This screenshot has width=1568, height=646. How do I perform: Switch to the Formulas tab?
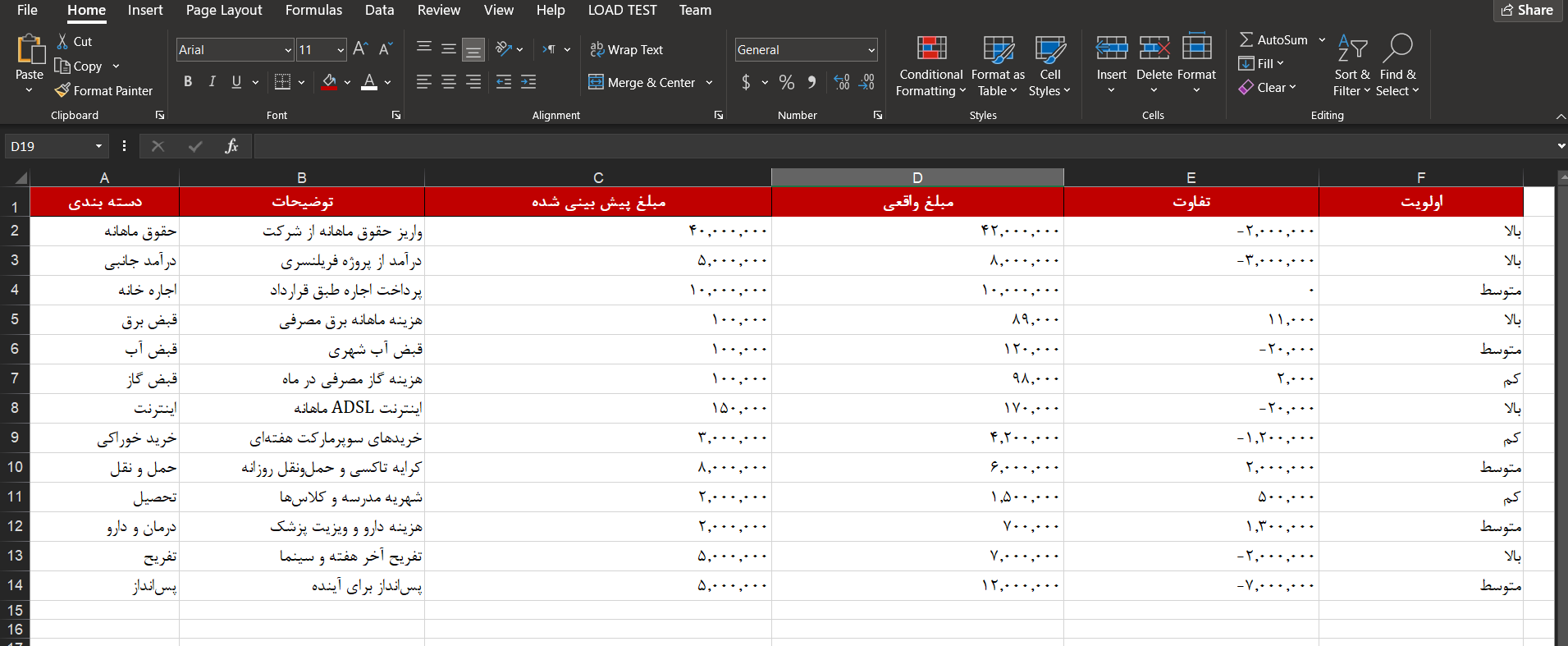tap(313, 10)
